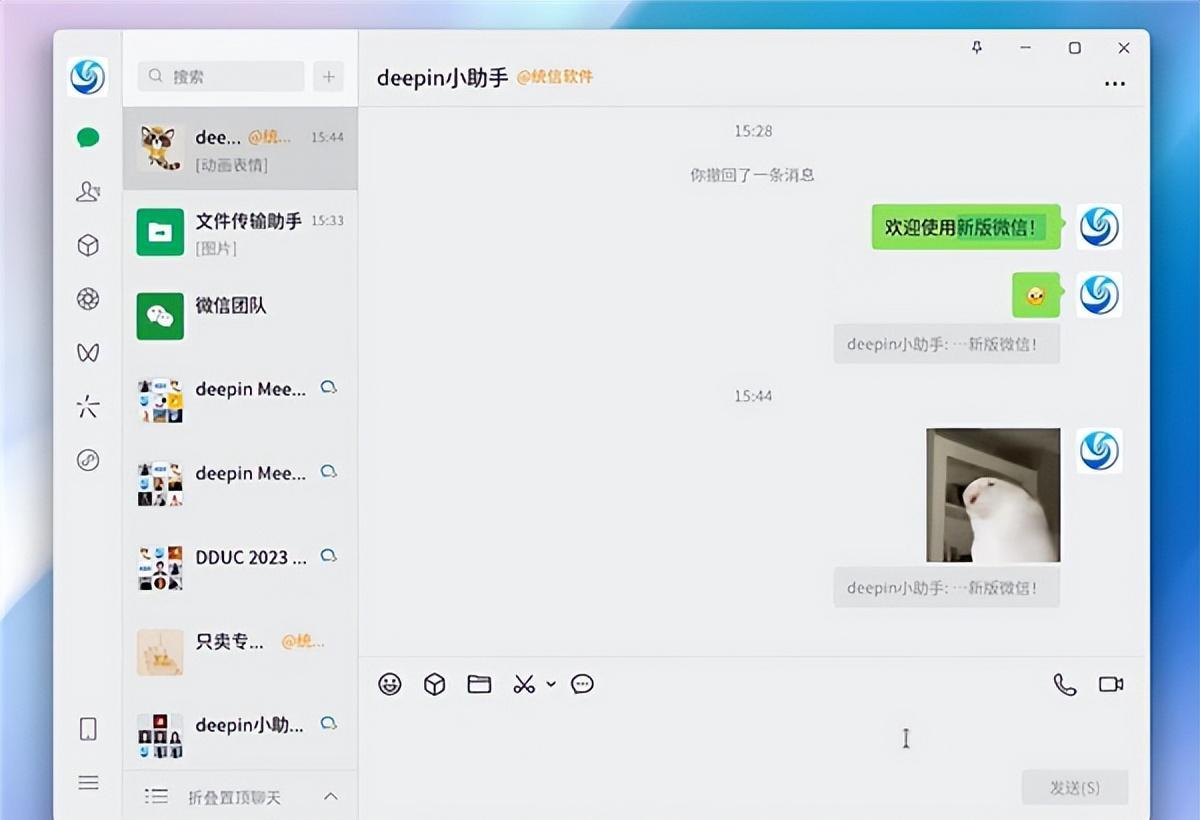Toggle the phone linking icon at sidebar bottom

click(x=88, y=730)
